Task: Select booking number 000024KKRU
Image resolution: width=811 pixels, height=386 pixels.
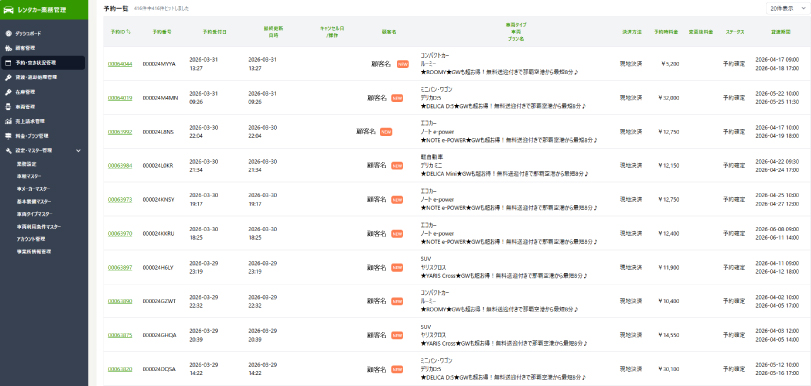Action: point(158,233)
